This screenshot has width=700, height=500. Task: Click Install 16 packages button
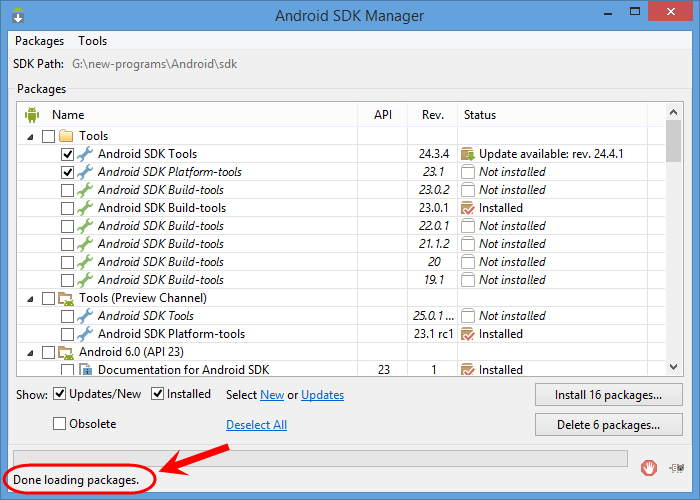tap(608, 395)
